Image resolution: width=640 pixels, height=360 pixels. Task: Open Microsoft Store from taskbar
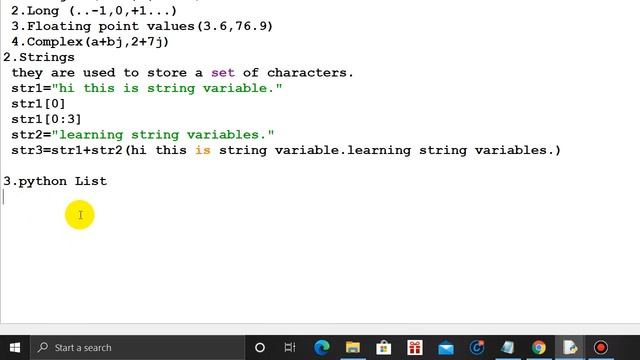pyautogui.click(x=384, y=347)
